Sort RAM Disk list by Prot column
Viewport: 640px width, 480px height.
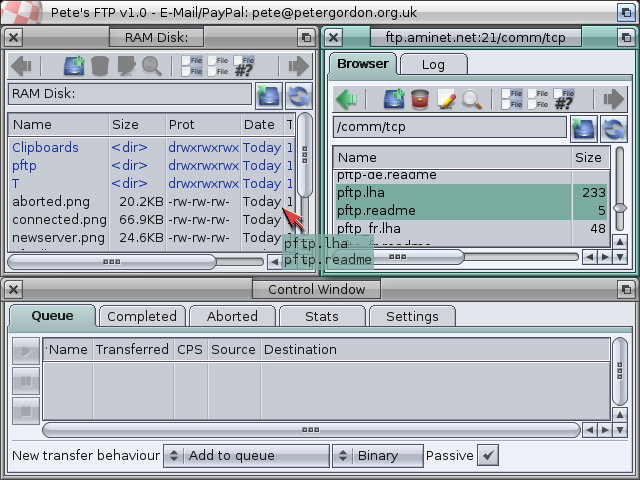pyautogui.click(x=203, y=124)
